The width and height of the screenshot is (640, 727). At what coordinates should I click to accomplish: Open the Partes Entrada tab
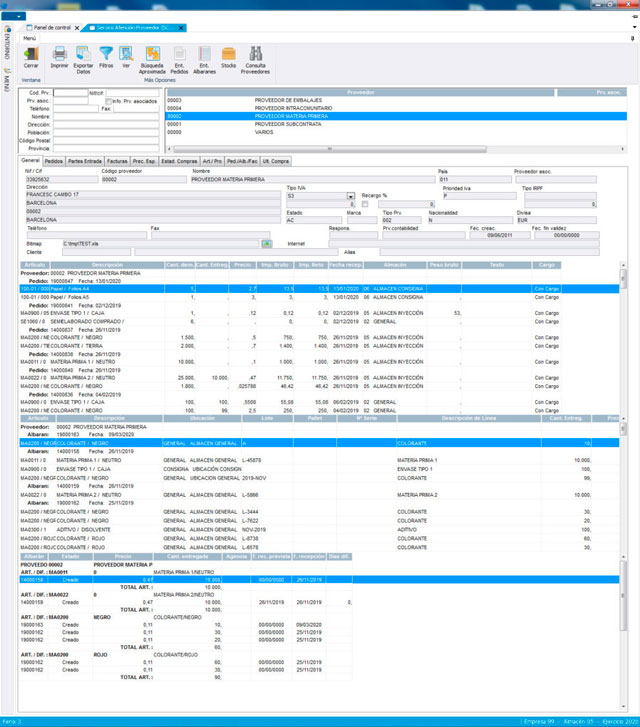(85, 160)
